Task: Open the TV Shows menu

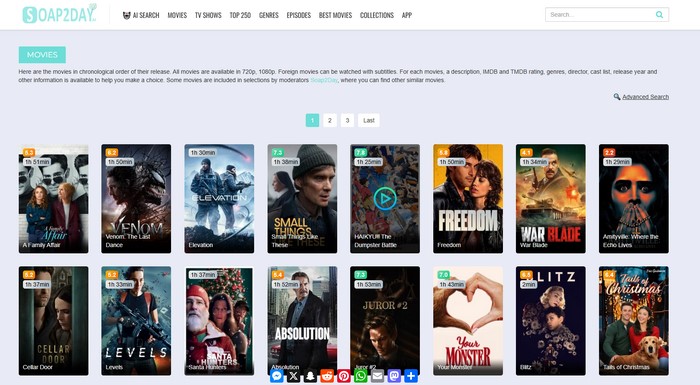Action: coord(208,15)
